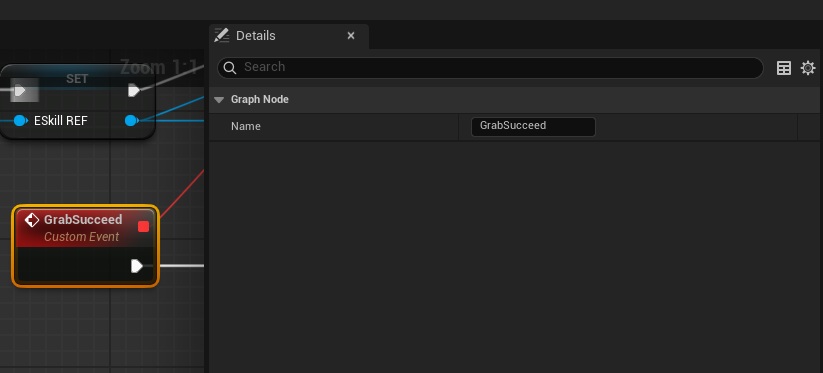Click the GrabSucceed execution output pin
This screenshot has height=373, width=823.
point(136,266)
